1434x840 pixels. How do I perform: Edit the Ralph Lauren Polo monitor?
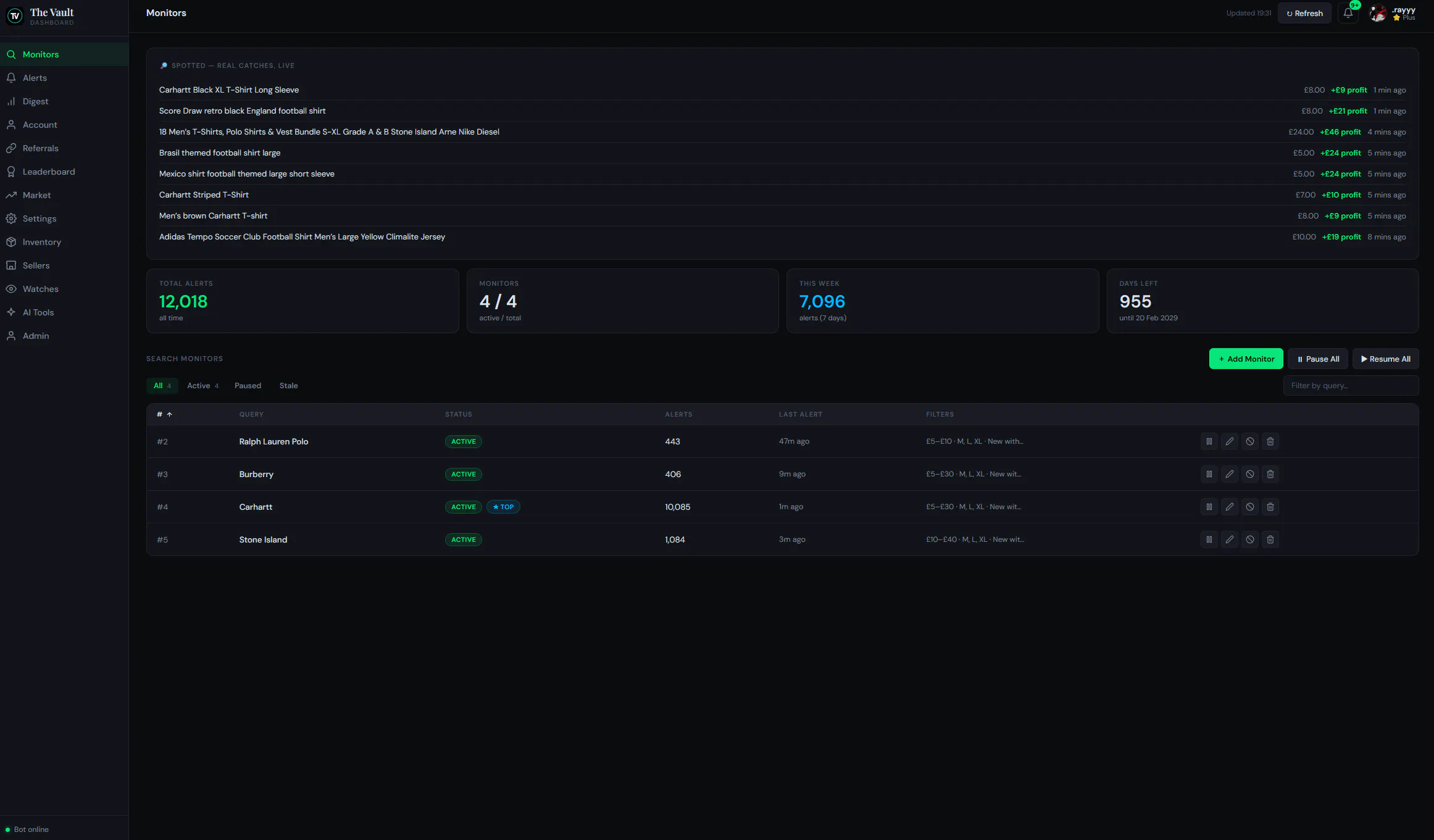click(1229, 441)
